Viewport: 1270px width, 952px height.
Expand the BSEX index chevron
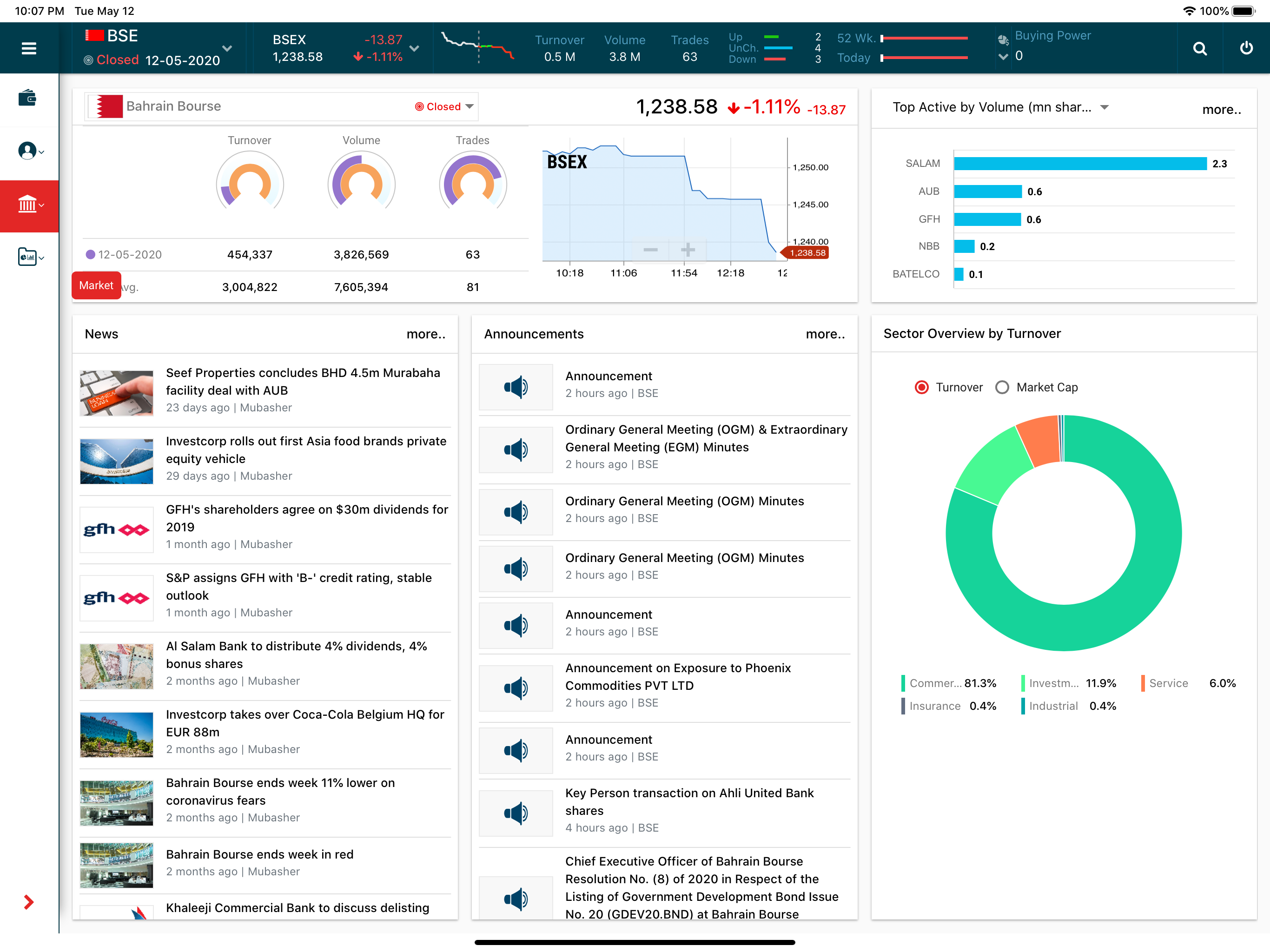[414, 48]
